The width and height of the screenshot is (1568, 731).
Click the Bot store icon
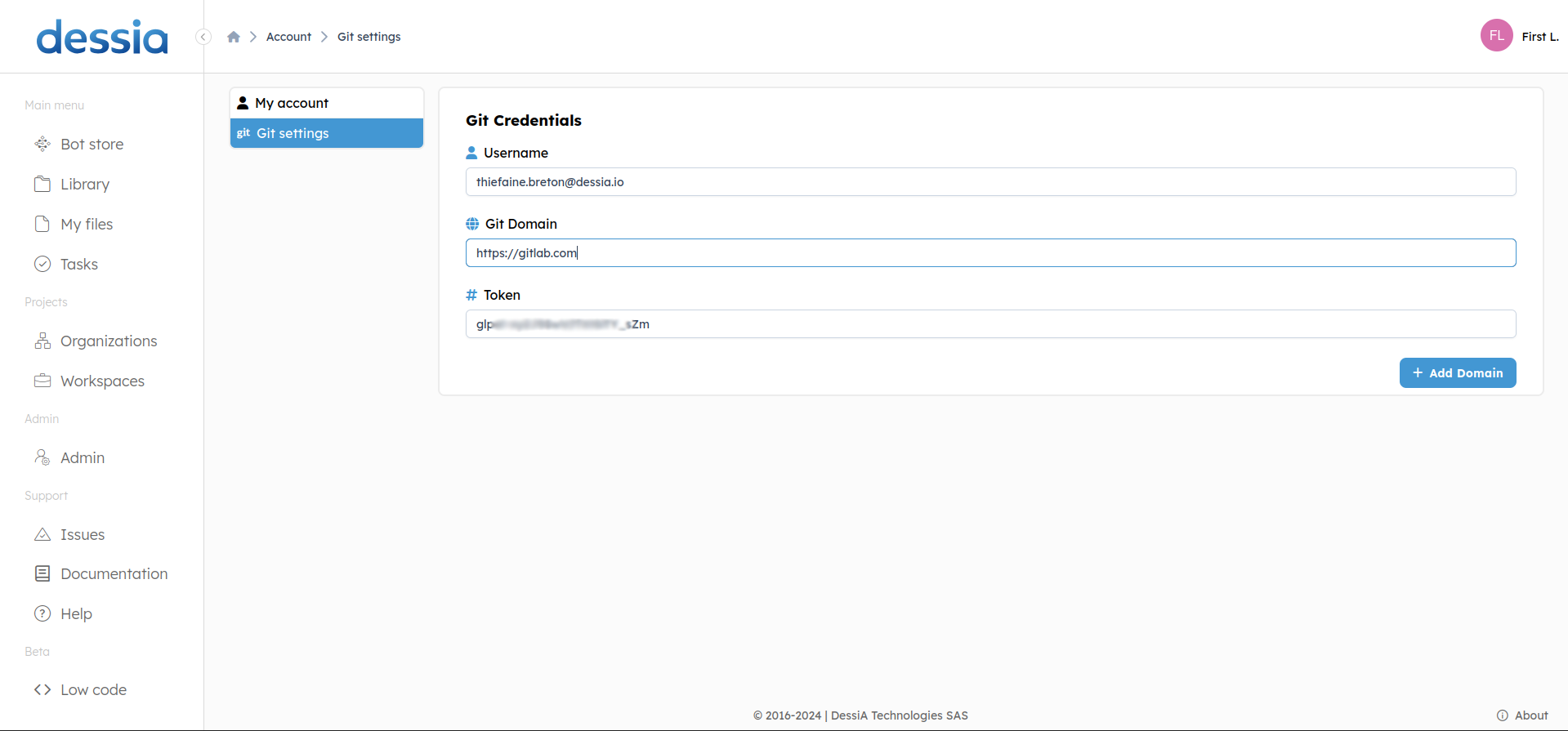[x=42, y=145]
